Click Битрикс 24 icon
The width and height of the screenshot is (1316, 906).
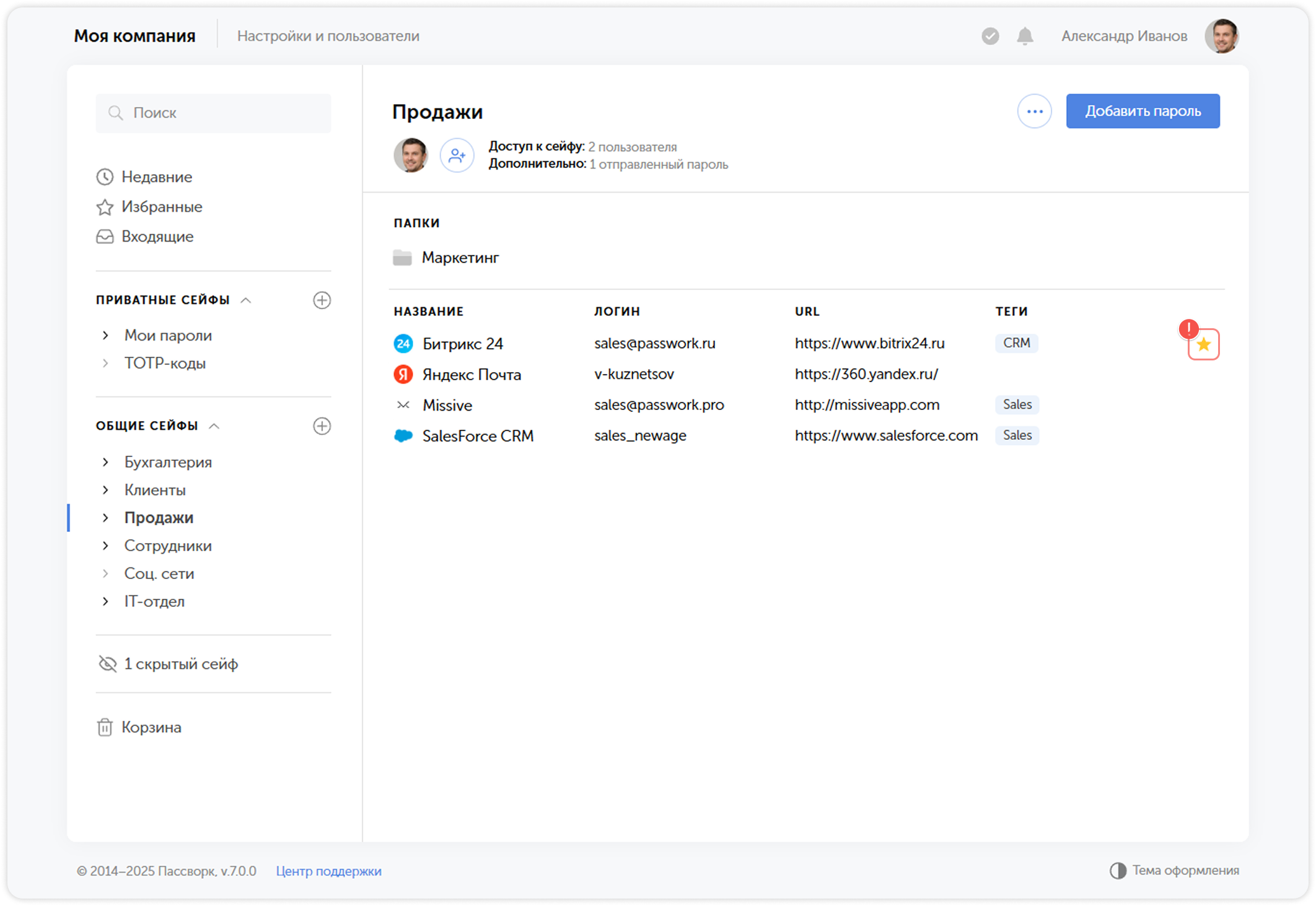tap(403, 343)
